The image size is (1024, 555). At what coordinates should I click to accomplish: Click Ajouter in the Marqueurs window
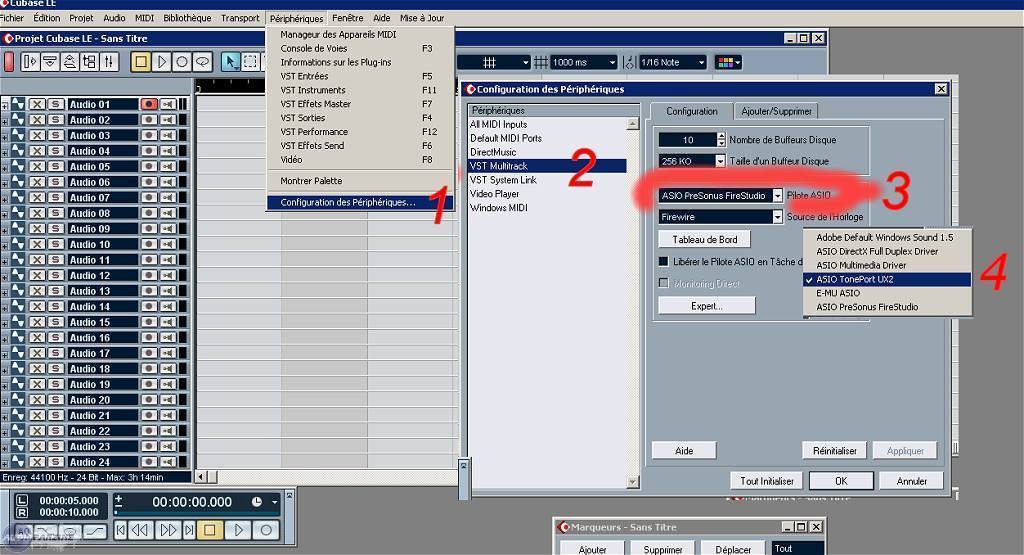[592, 550]
